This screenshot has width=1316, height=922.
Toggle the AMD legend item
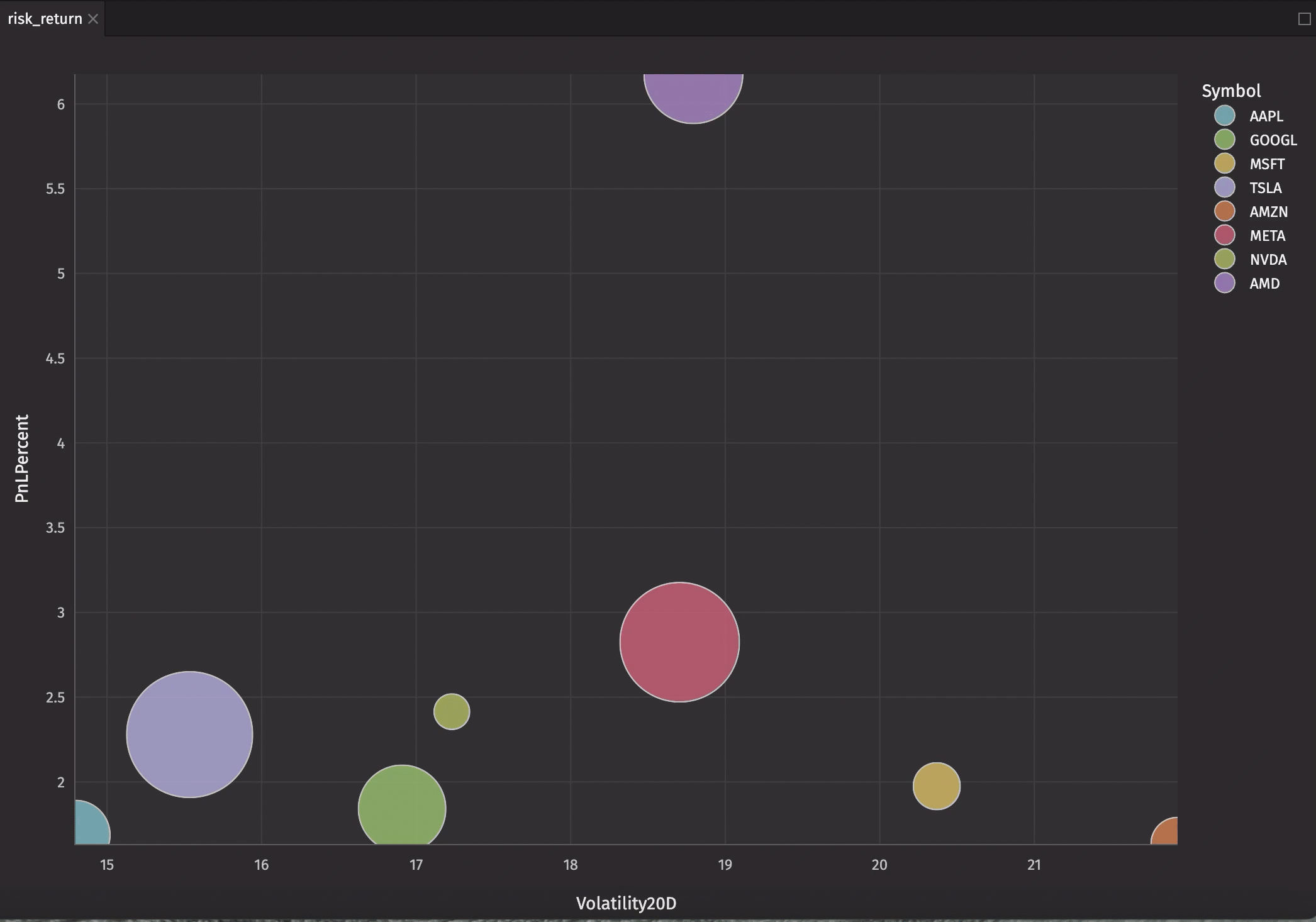click(x=1264, y=284)
